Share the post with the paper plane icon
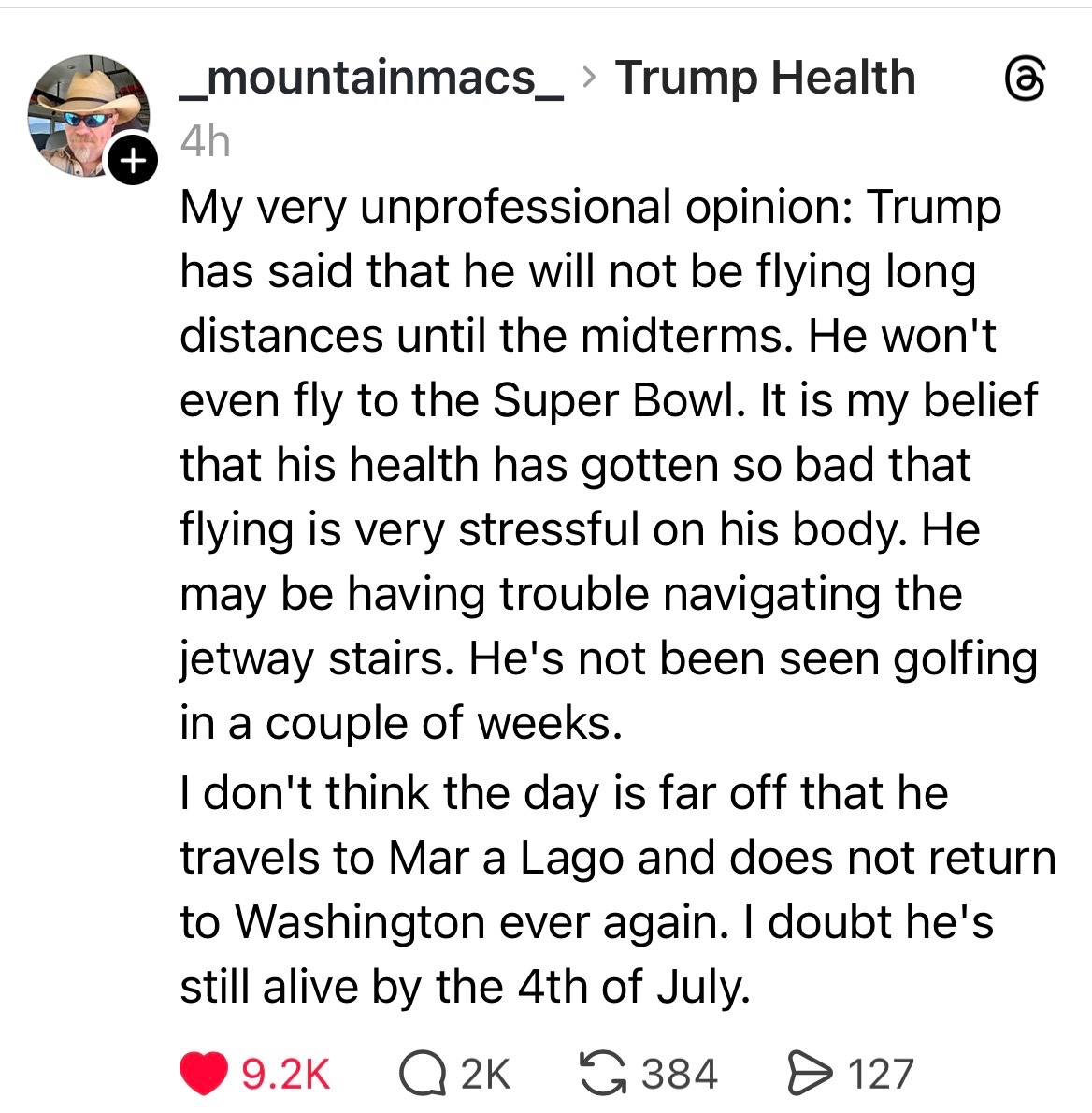Screen dimensions: 1092x1113 click(808, 1073)
